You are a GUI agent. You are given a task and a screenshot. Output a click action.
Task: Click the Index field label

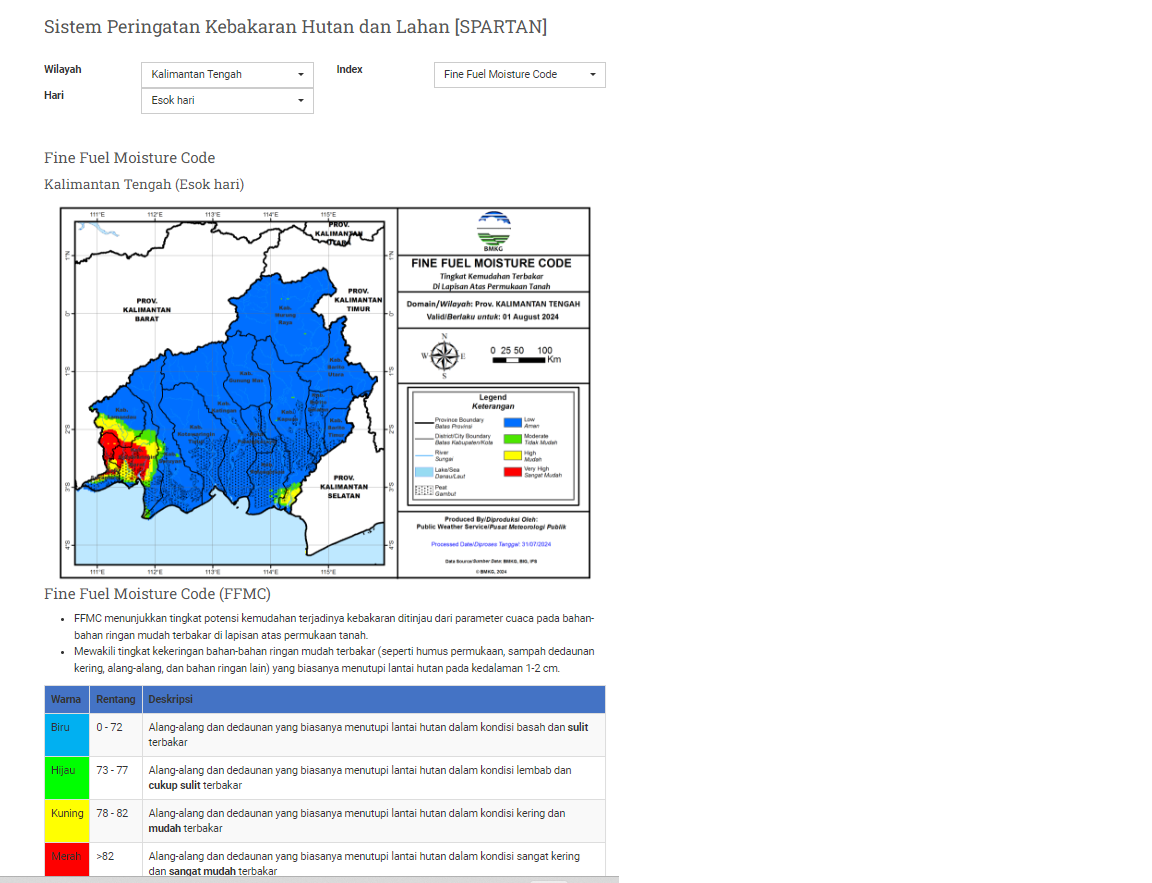click(350, 69)
